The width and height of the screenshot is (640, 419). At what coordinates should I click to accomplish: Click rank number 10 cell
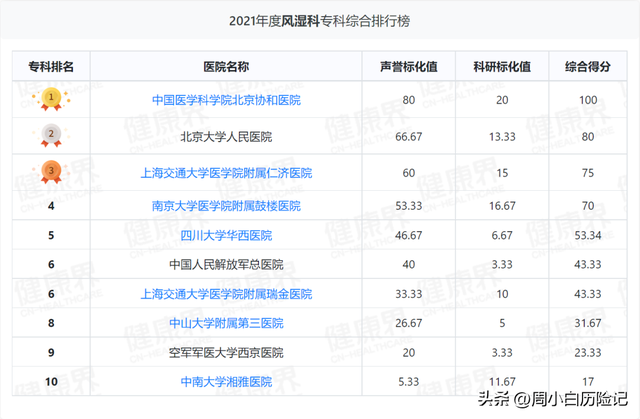tap(51, 382)
